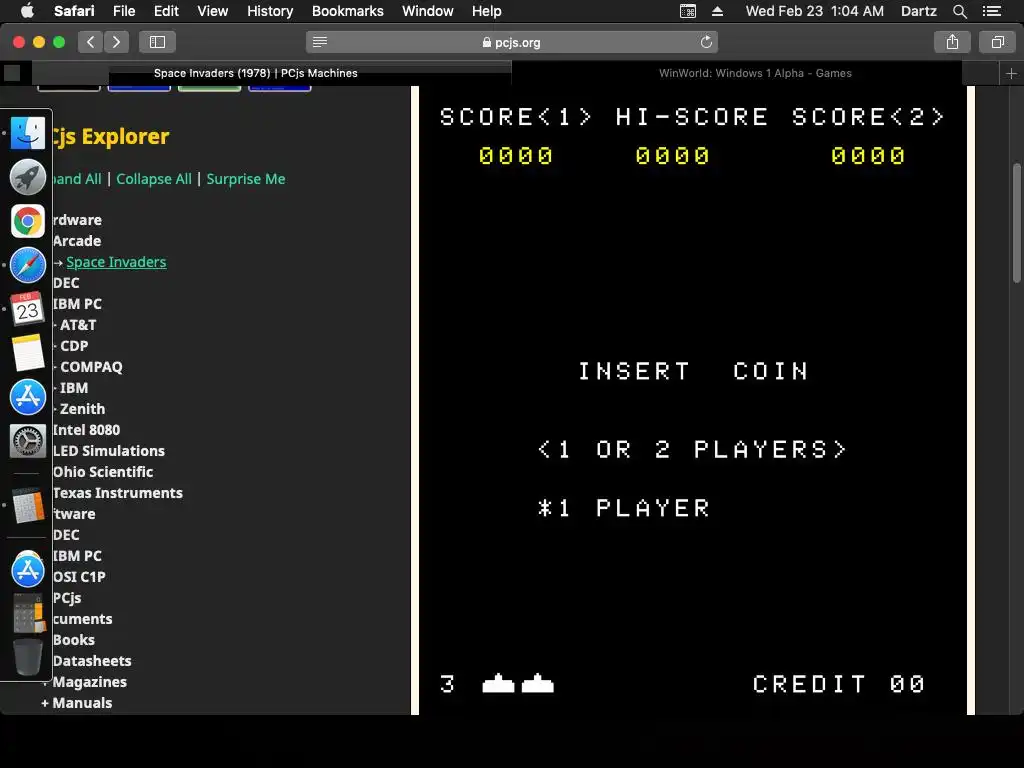Select AT&T in the explorer tree
Image resolution: width=1024 pixels, height=768 pixels.
pyautogui.click(x=78, y=325)
